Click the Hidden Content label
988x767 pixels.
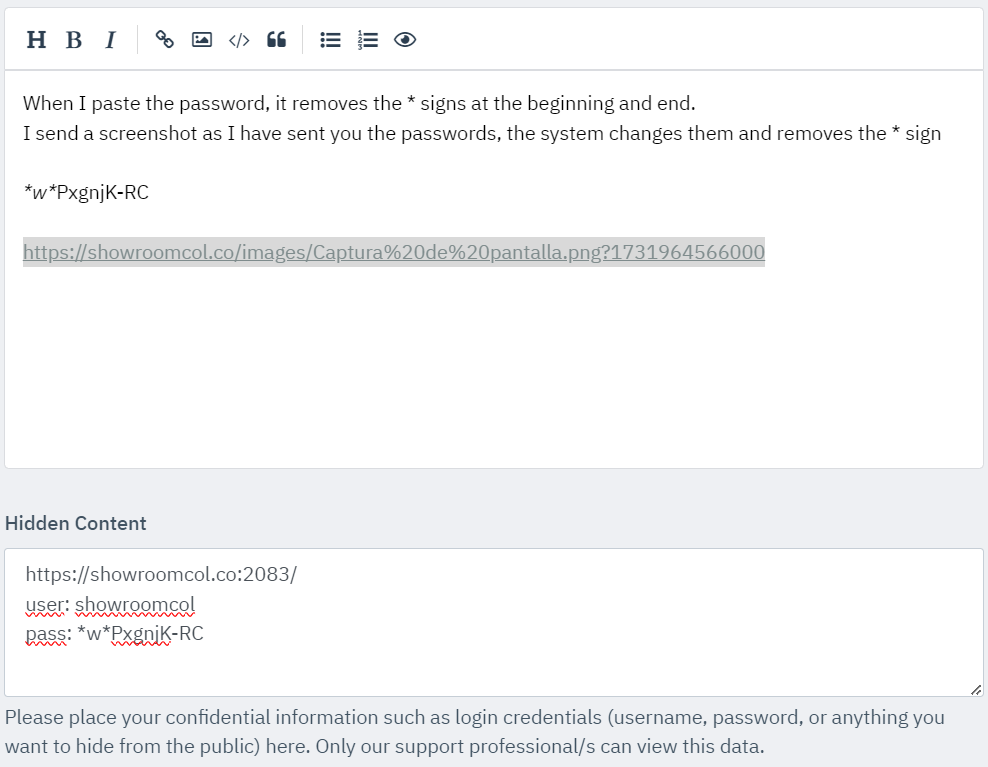pyautogui.click(x=76, y=523)
